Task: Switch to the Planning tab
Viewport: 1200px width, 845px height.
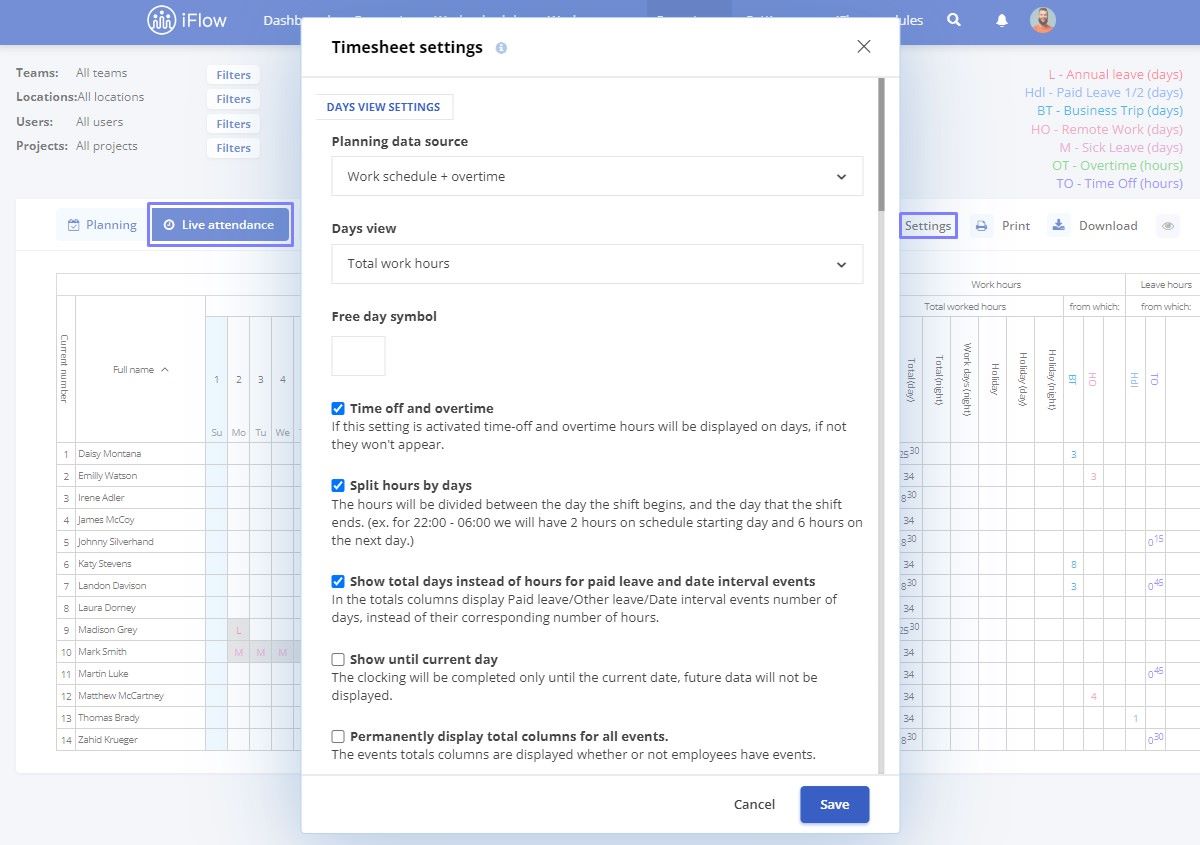Action: coord(102,225)
